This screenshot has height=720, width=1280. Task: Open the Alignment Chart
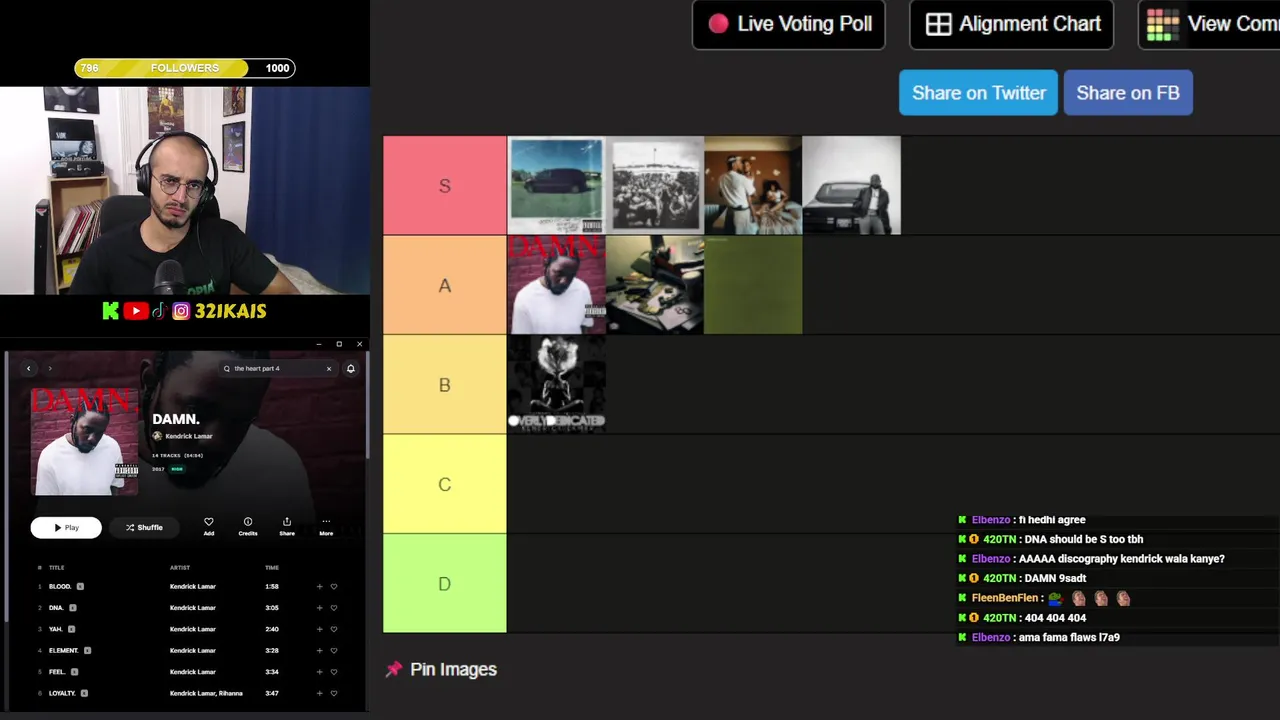[x=1012, y=24]
